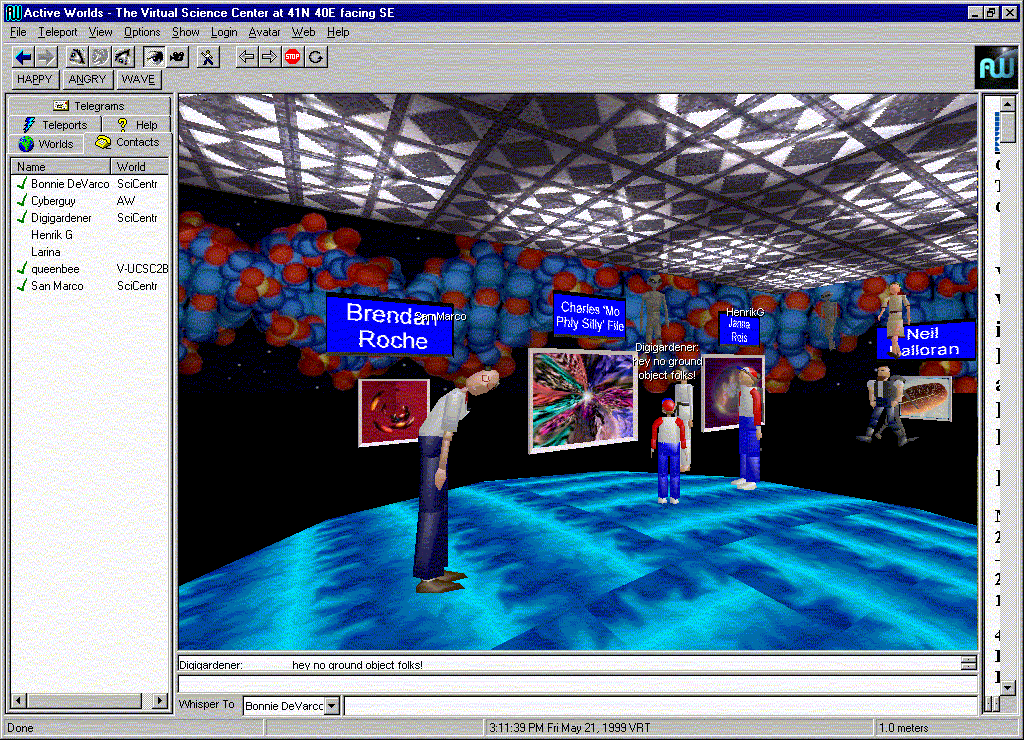Trigger the ANGRY avatar gesture

point(88,80)
